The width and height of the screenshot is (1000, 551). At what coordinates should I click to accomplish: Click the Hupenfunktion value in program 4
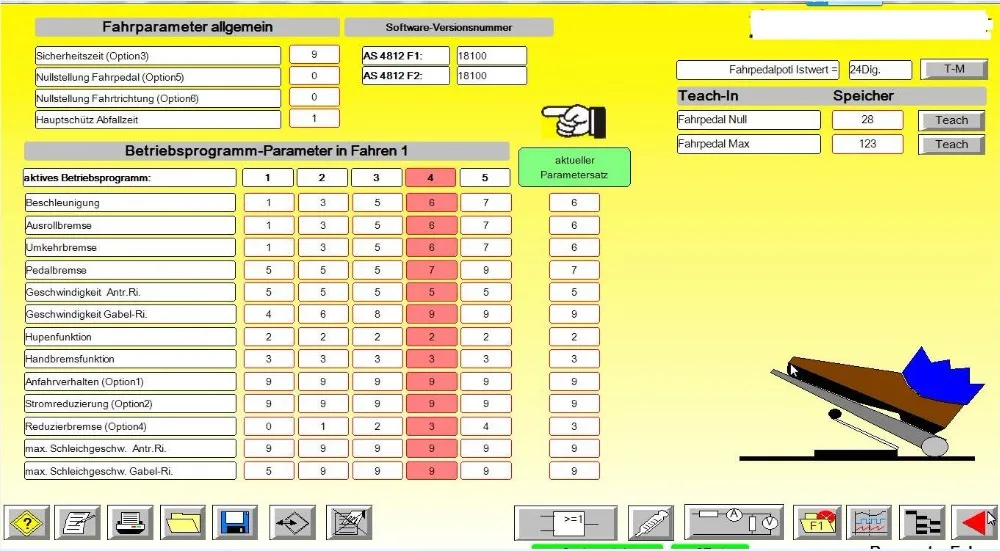(432, 337)
